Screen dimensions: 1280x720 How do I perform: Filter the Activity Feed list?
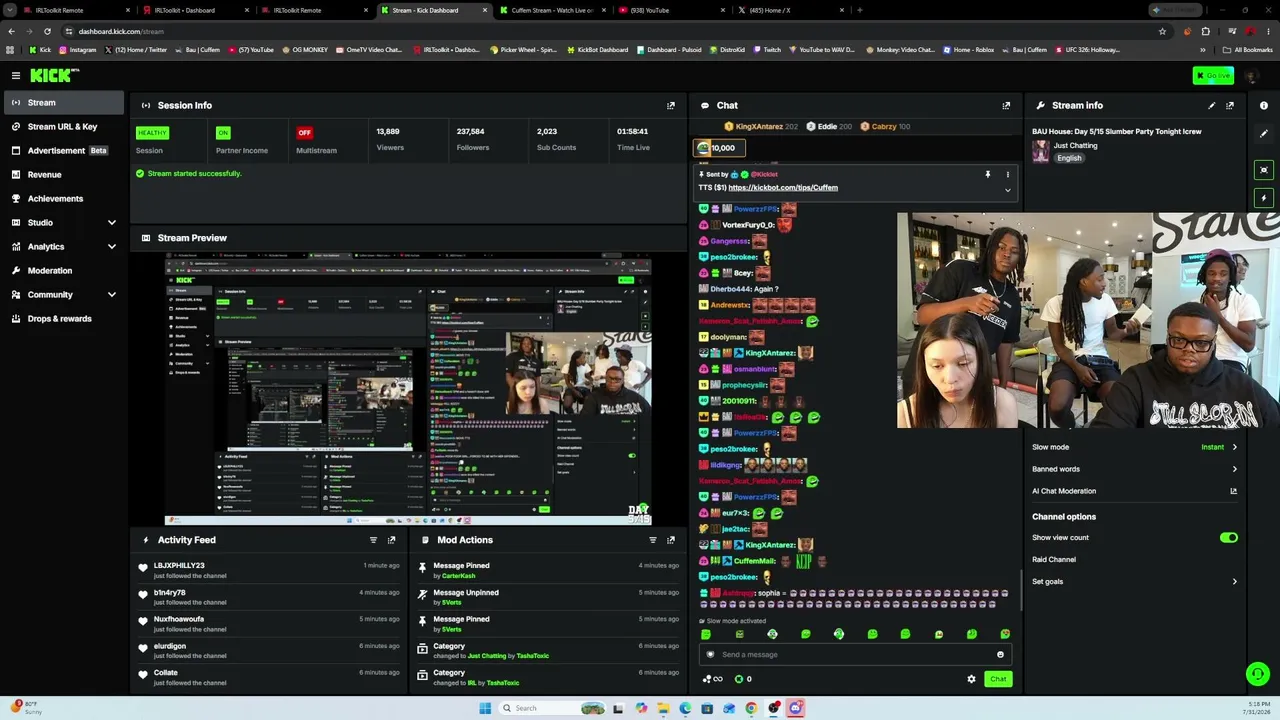(373, 540)
